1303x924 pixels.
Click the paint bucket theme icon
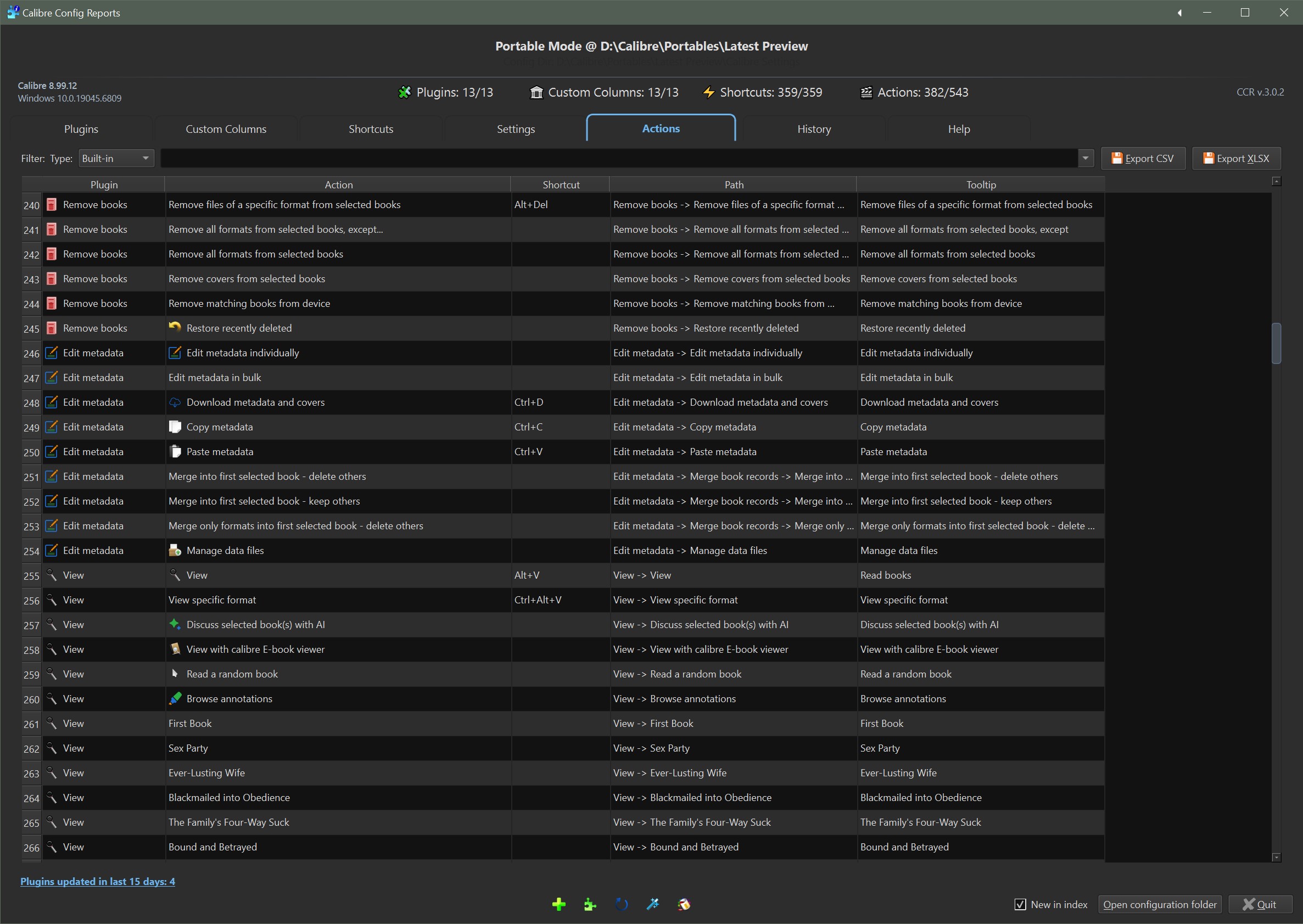coord(684,904)
